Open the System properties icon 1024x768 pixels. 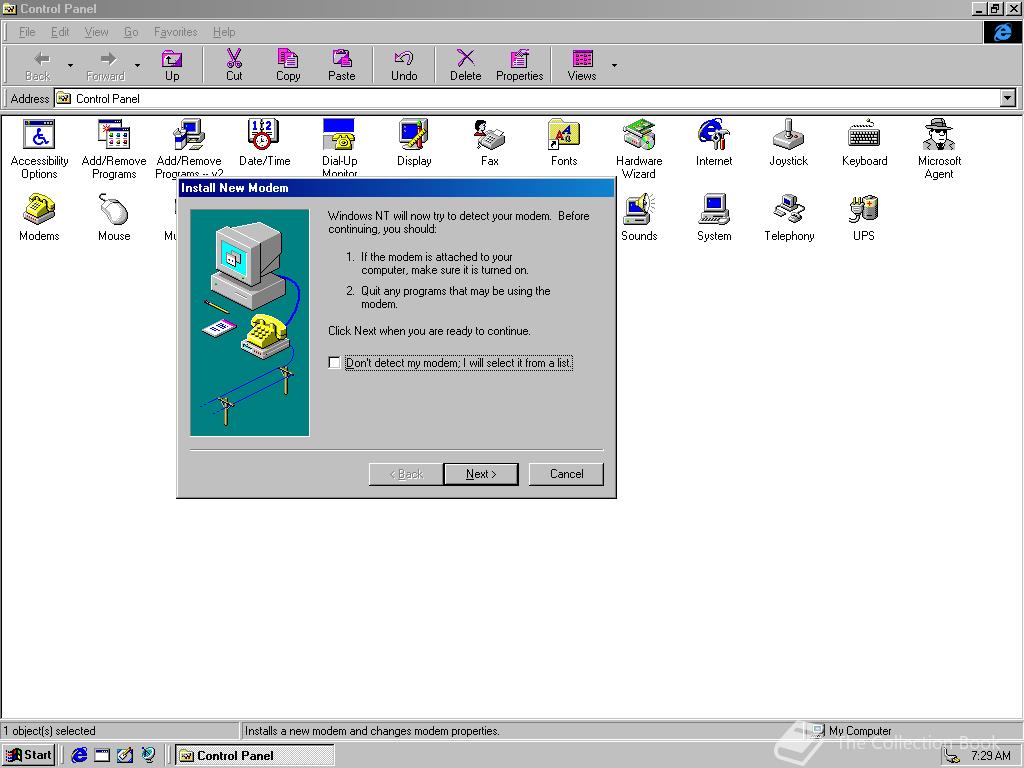(x=714, y=217)
